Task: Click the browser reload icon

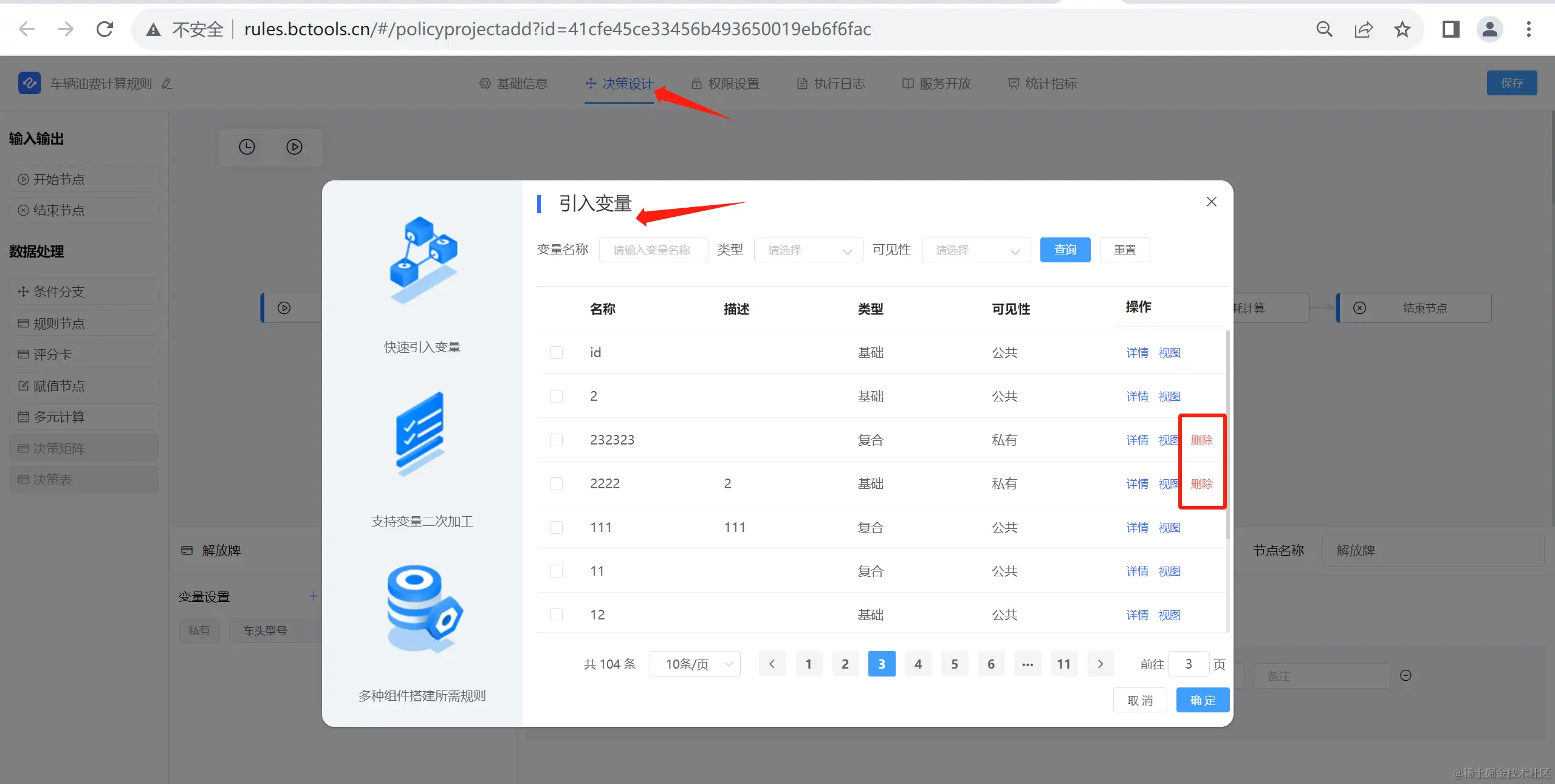Action: (105, 29)
